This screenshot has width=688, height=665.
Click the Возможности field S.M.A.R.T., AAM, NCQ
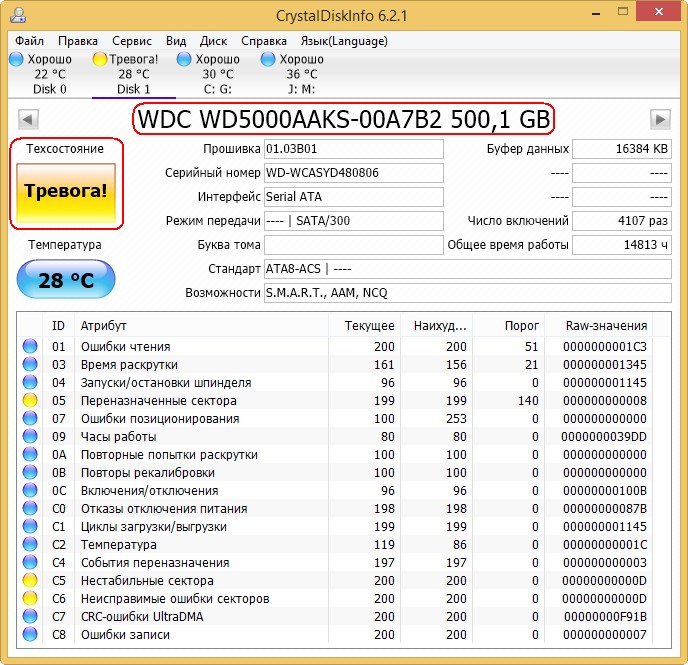[468, 293]
